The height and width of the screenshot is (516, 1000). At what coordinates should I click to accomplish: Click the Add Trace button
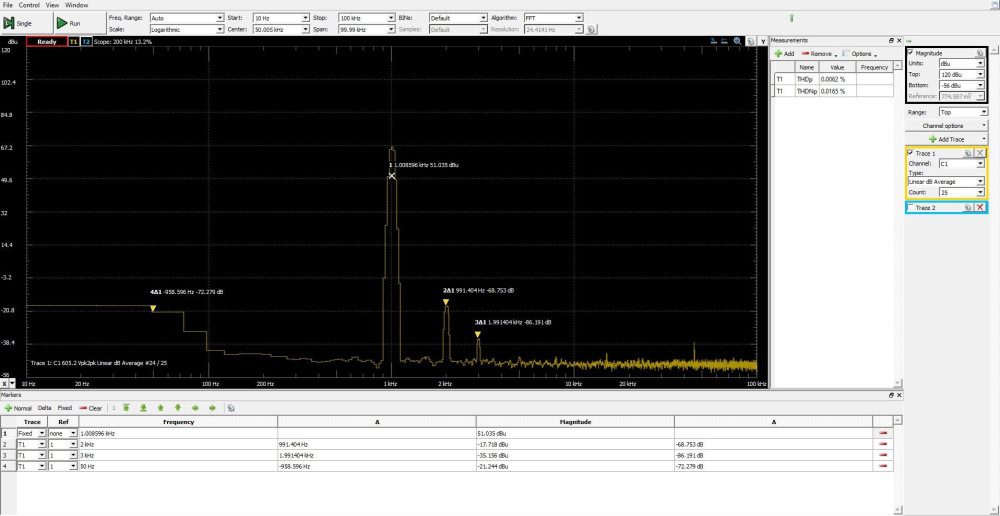[x=945, y=139]
